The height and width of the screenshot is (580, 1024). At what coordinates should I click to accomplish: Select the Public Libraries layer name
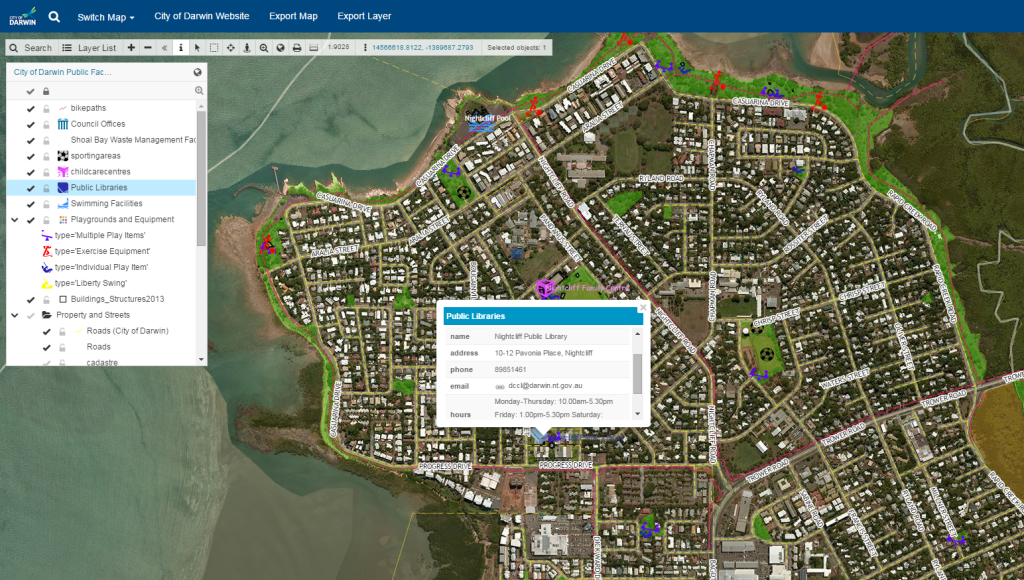[99, 187]
